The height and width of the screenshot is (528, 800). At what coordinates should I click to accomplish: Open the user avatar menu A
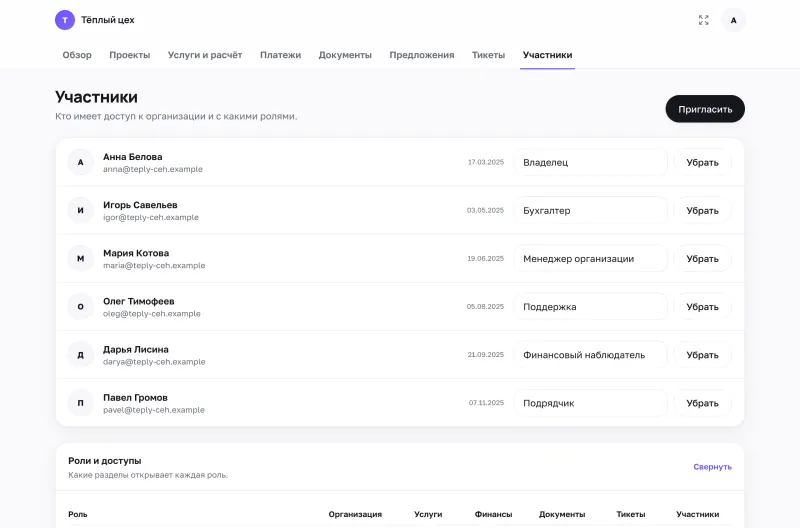pos(733,20)
